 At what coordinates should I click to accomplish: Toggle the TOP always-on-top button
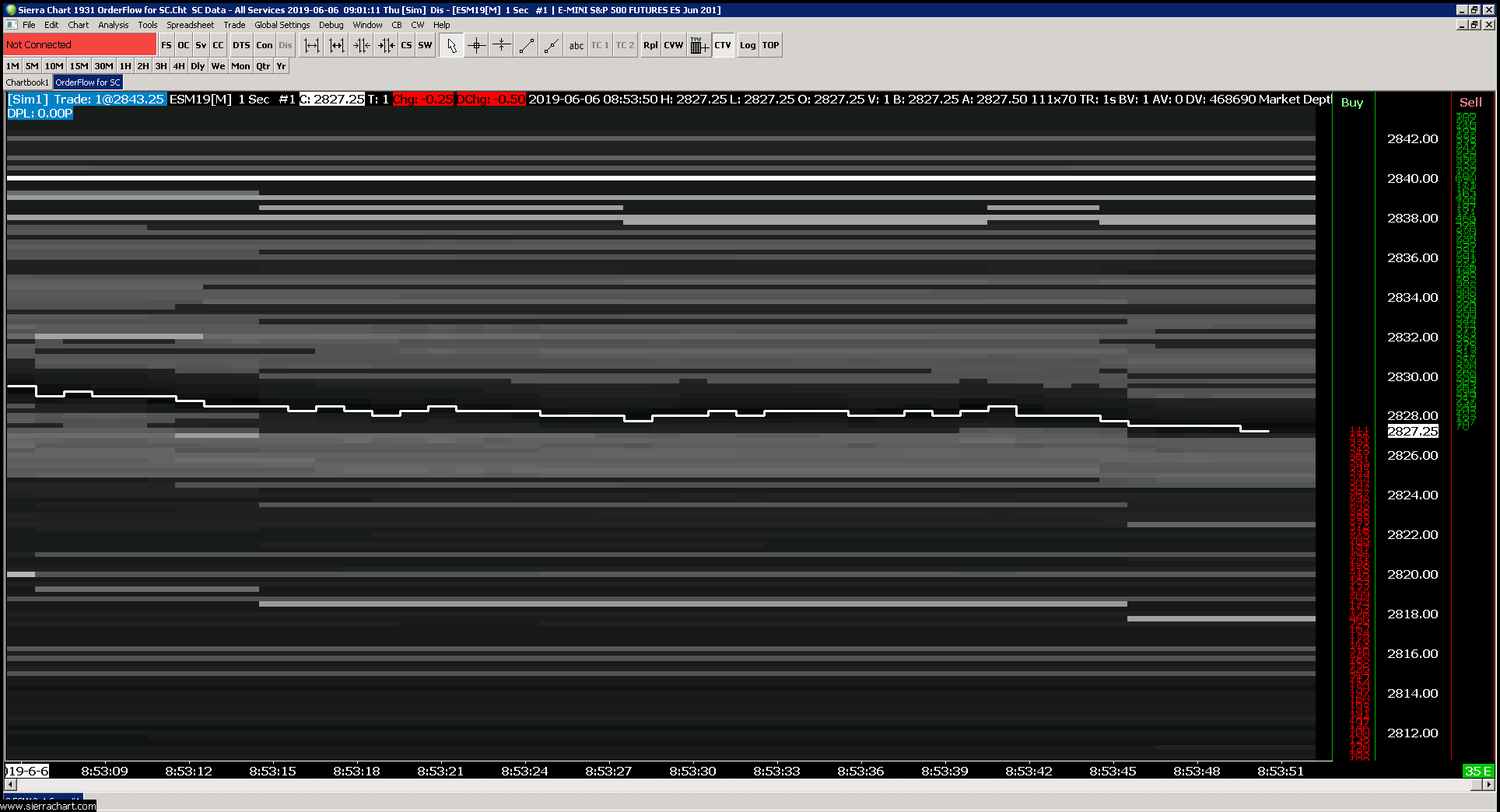click(x=770, y=45)
